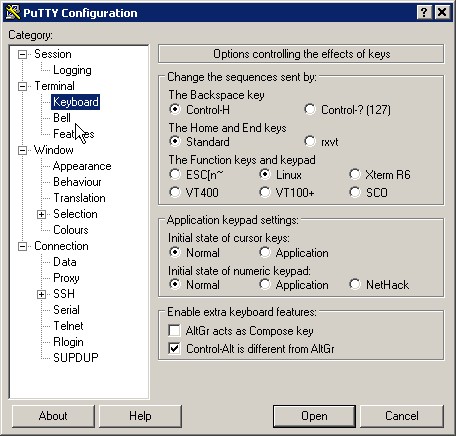Open the SSH category
456x436 pixels.
[x=64, y=294]
